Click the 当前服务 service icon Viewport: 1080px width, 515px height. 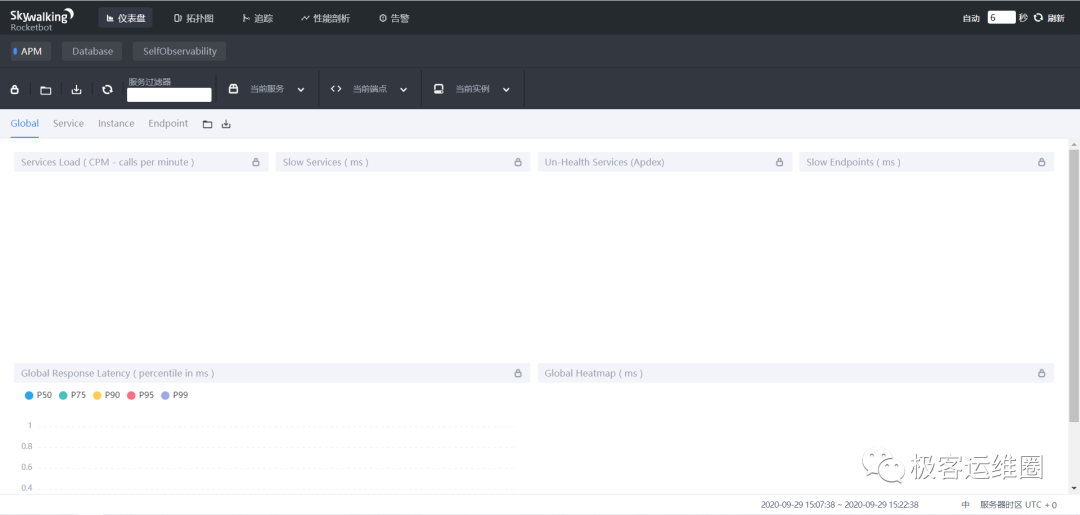click(x=233, y=89)
